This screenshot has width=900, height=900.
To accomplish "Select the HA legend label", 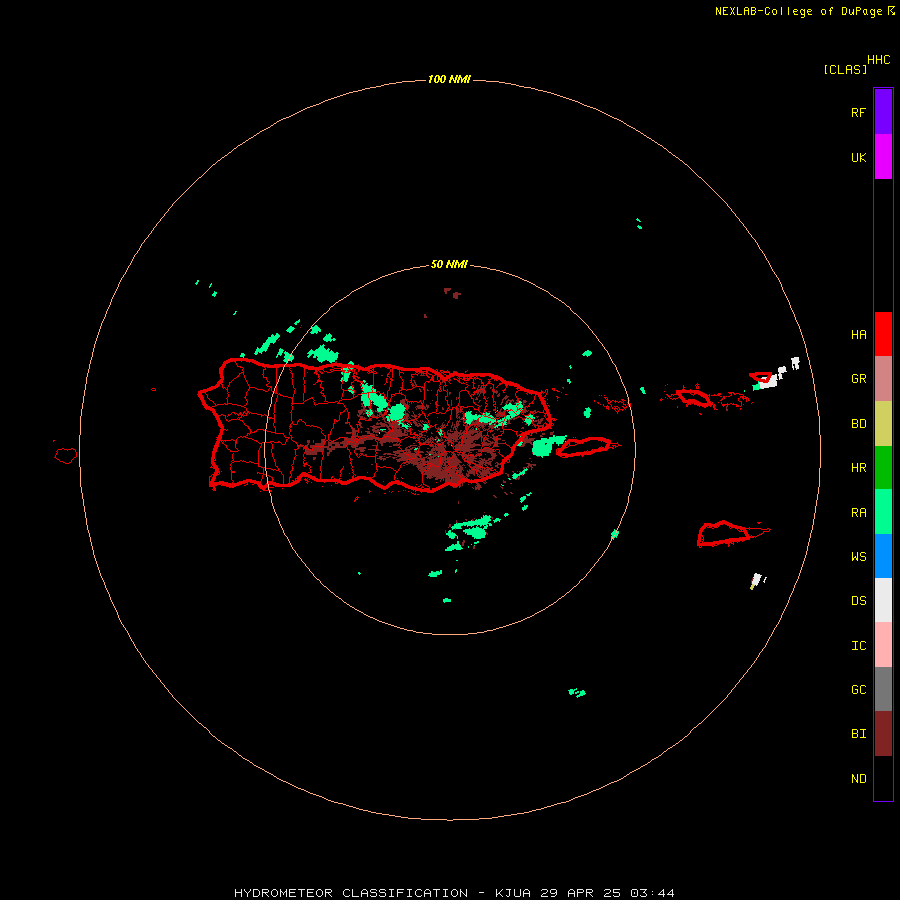I will pos(858,335).
